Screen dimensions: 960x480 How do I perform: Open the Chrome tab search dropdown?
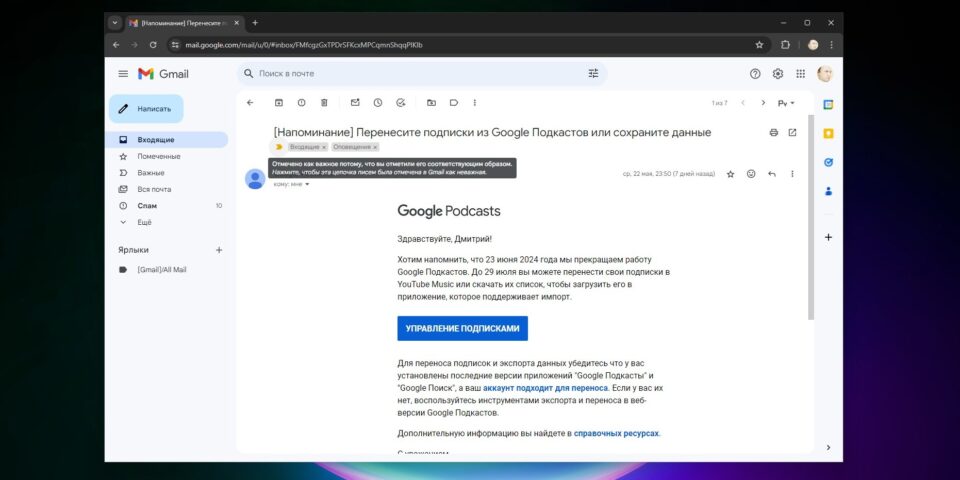[114, 23]
